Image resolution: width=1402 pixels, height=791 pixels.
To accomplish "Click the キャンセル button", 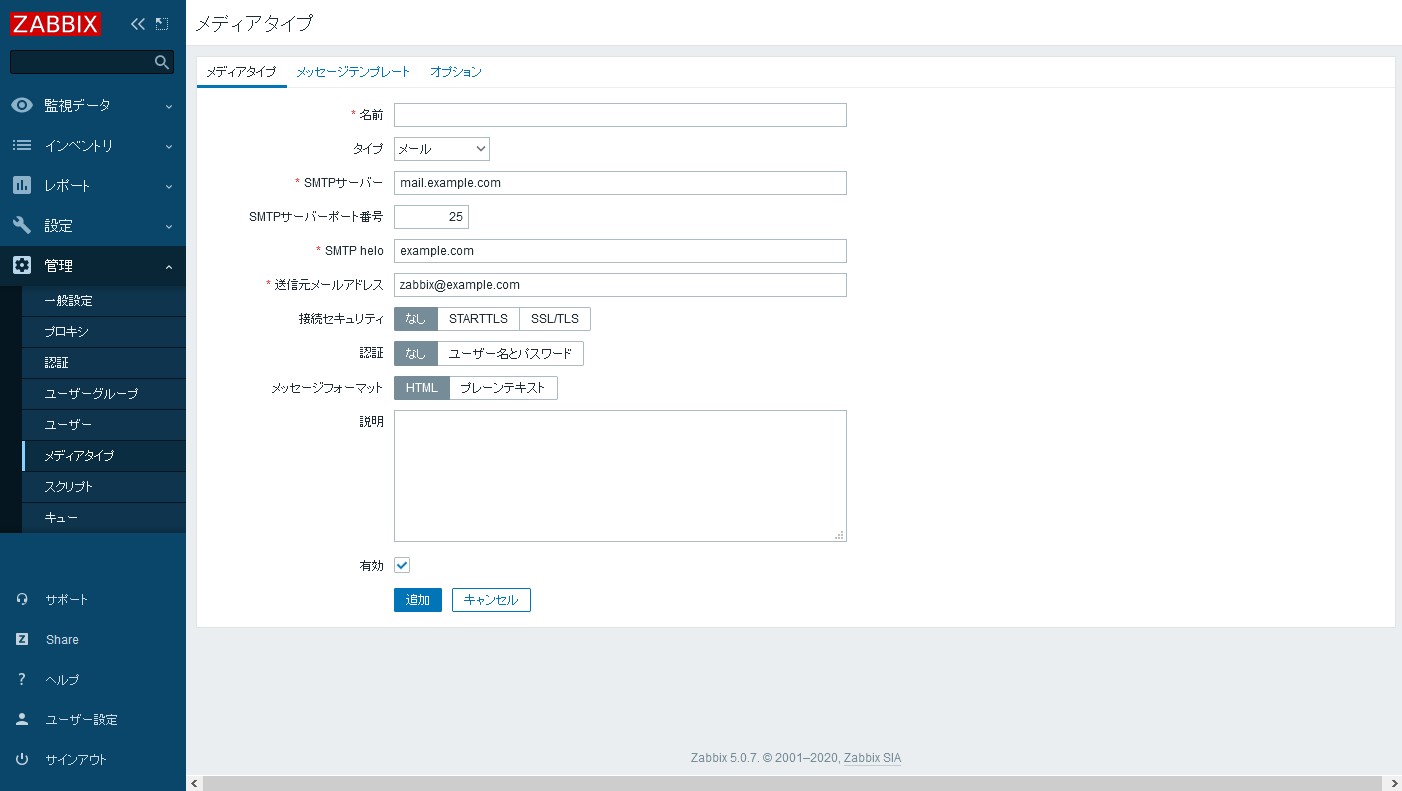I will pos(491,600).
